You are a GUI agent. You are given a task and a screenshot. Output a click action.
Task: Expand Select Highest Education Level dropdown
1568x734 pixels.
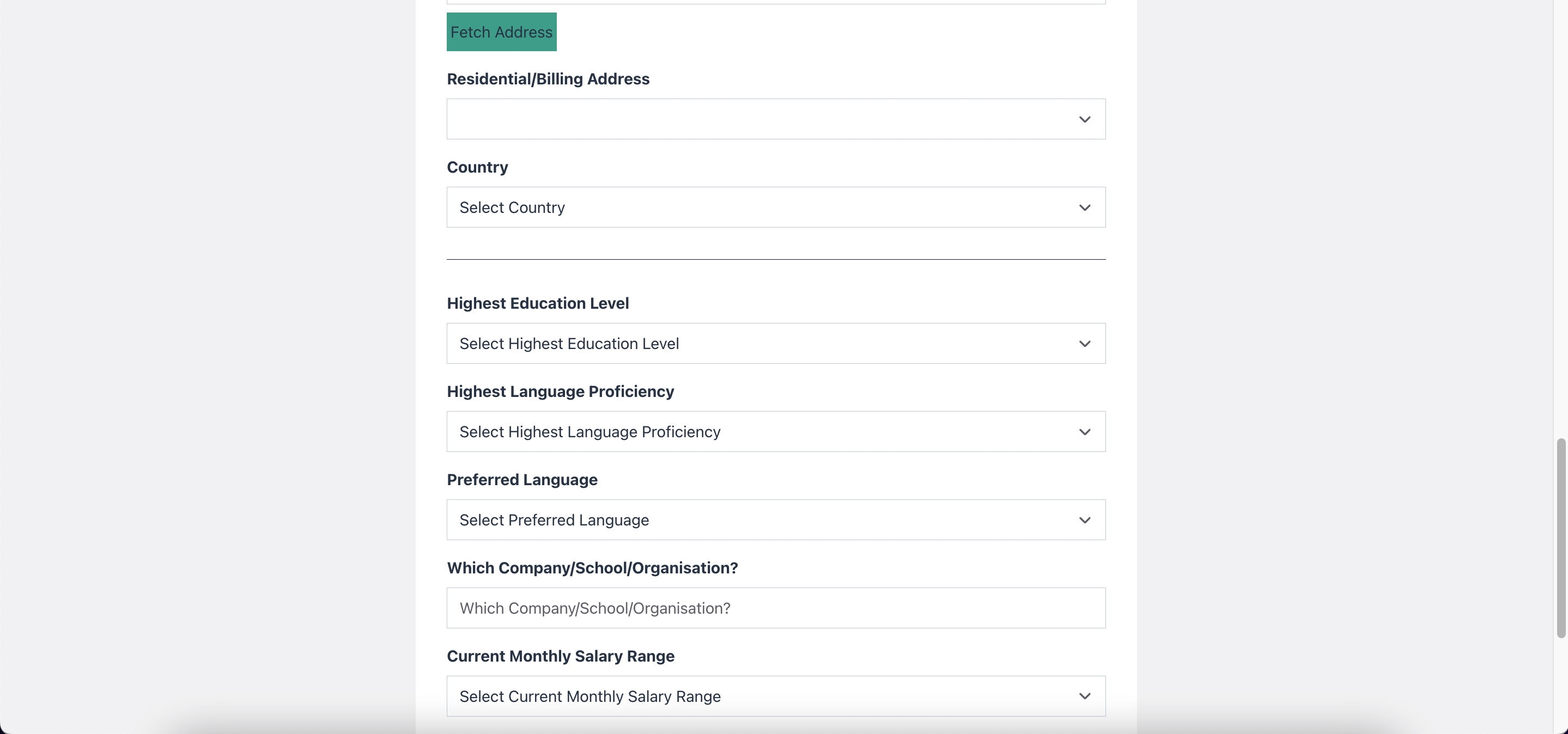[x=776, y=344]
